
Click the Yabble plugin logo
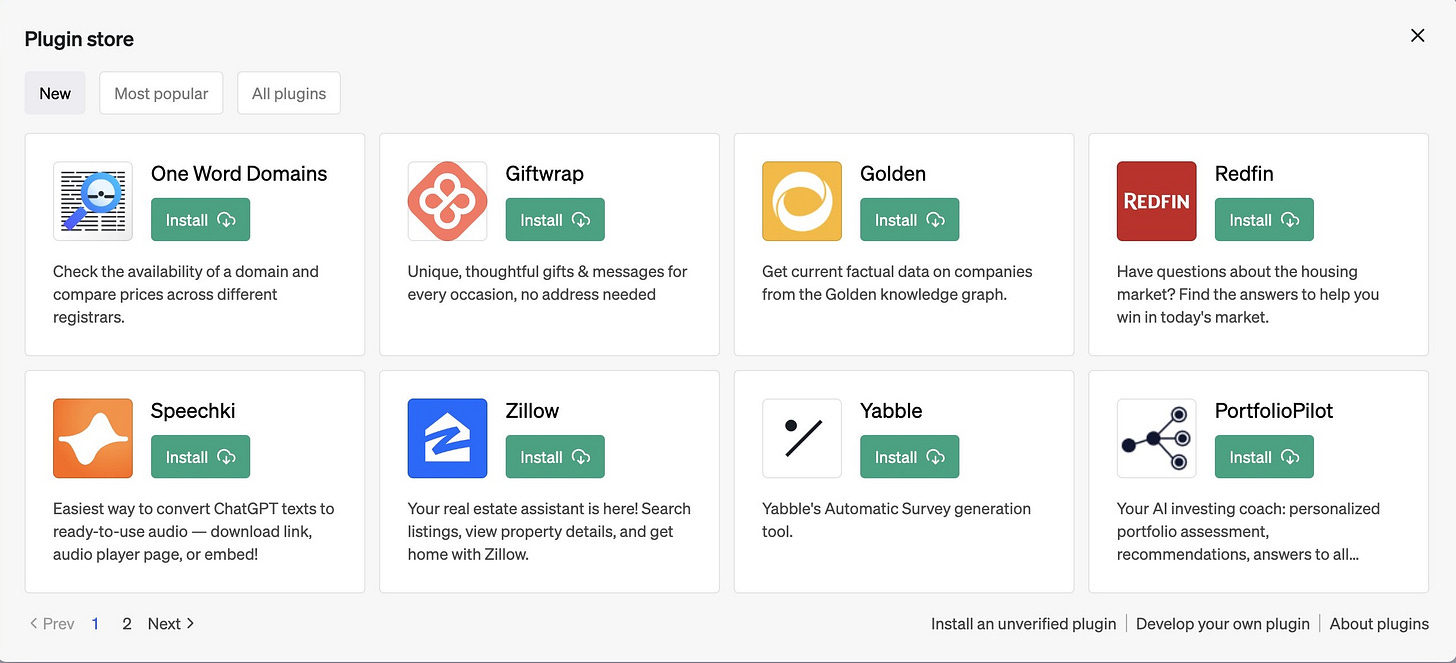(802, 438)
